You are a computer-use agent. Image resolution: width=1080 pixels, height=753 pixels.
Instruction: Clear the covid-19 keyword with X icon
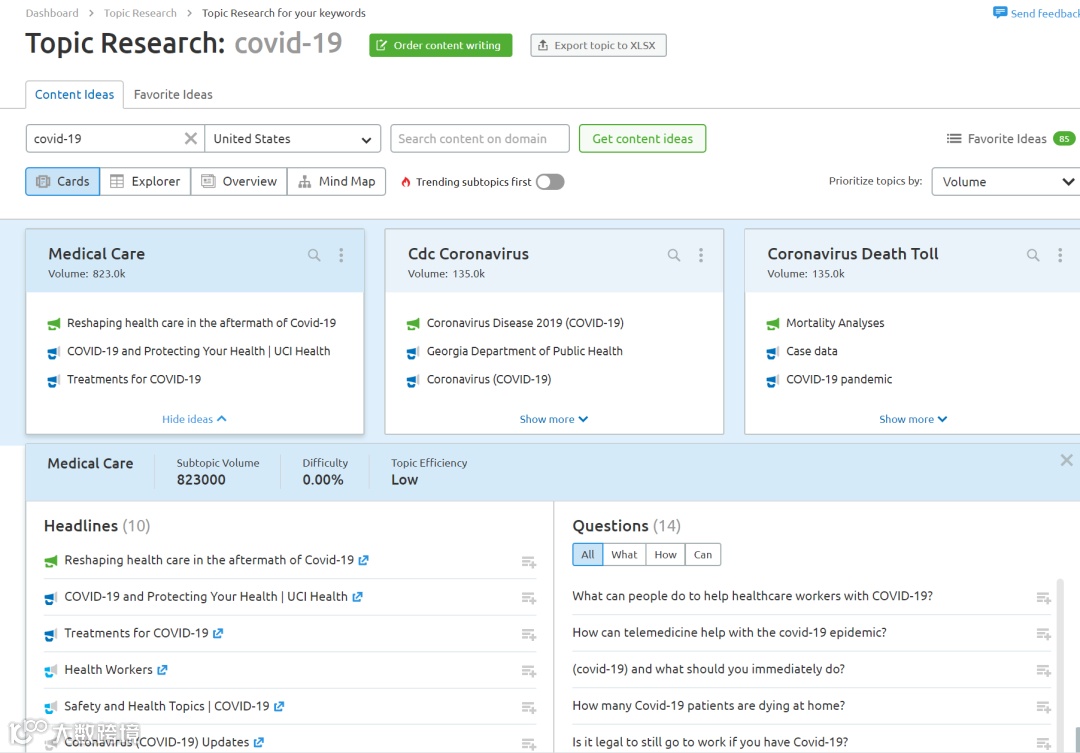[191, 138]
